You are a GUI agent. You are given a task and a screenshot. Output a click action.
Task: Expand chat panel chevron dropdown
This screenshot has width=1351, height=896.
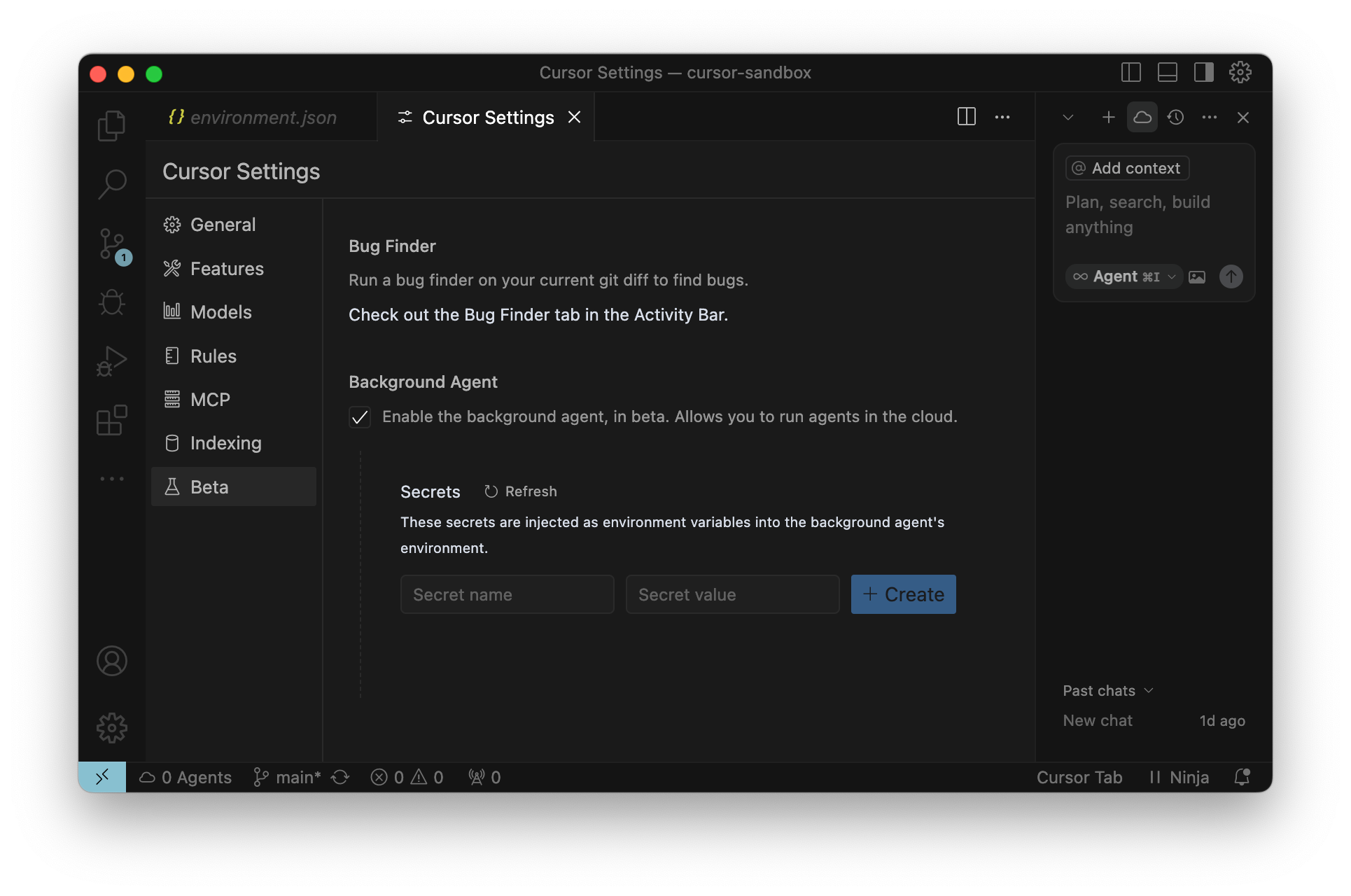pyautogui.click(x=1068, y=117)
